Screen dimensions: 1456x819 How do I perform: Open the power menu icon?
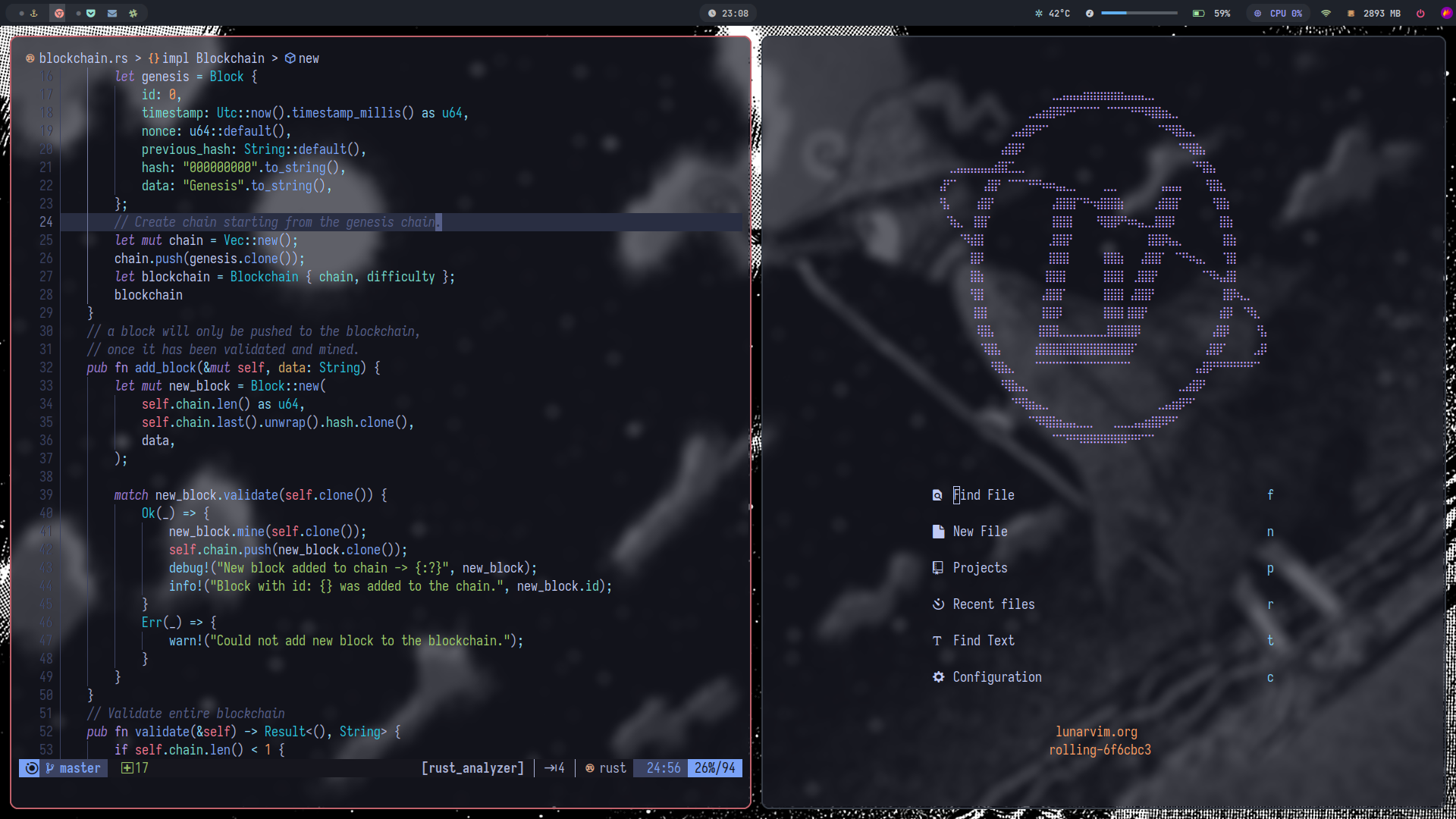(1420, 13)
